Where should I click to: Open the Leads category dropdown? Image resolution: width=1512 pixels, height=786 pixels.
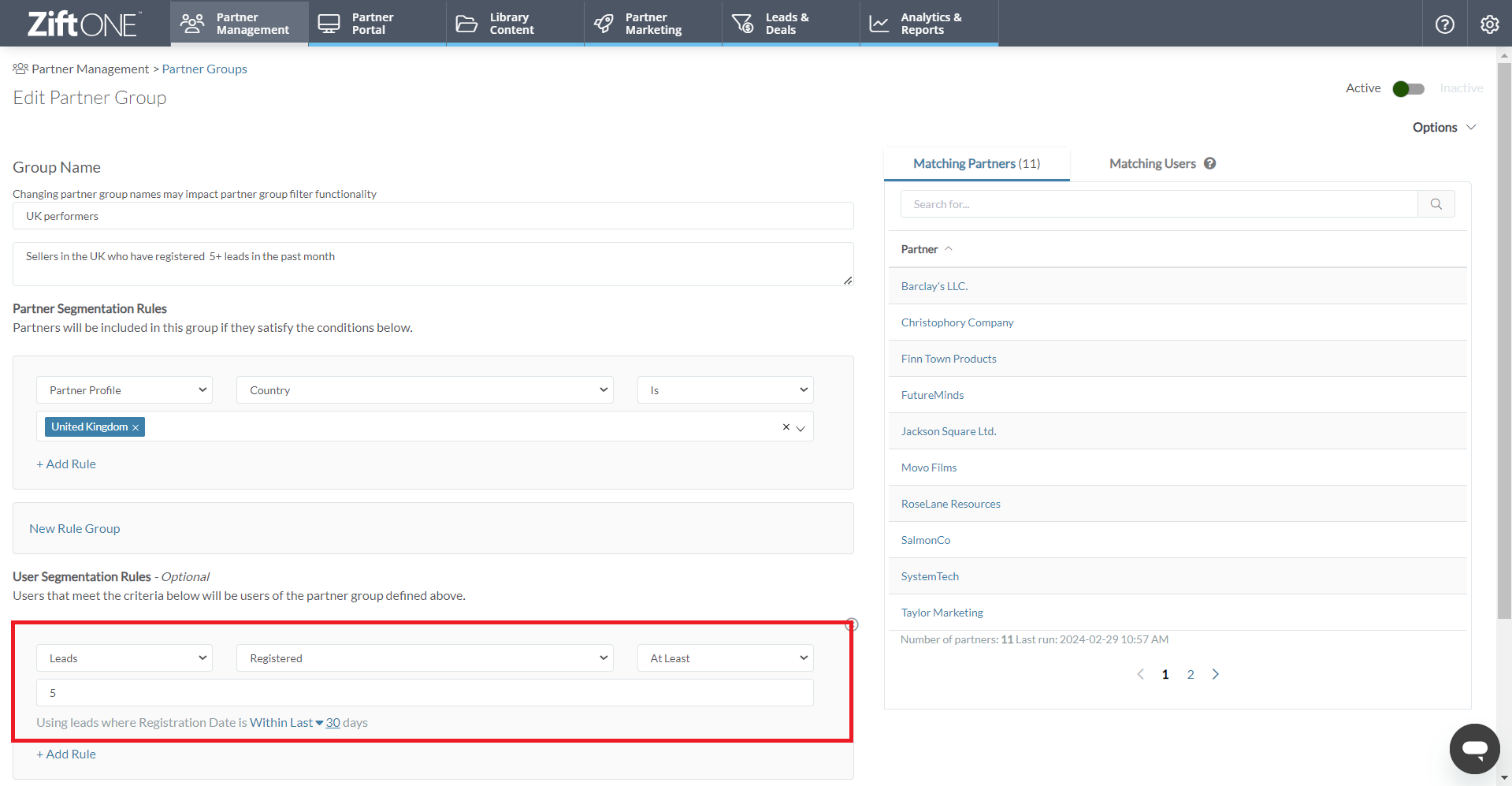(124, 658)
